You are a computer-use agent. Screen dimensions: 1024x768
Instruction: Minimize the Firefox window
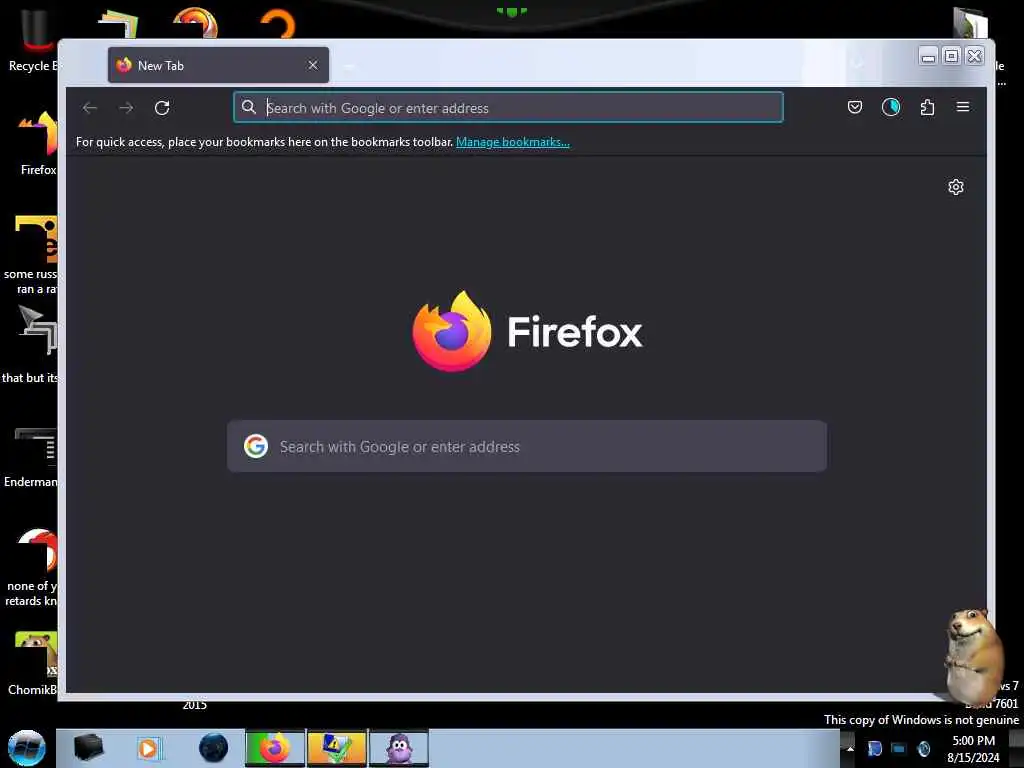928,56
